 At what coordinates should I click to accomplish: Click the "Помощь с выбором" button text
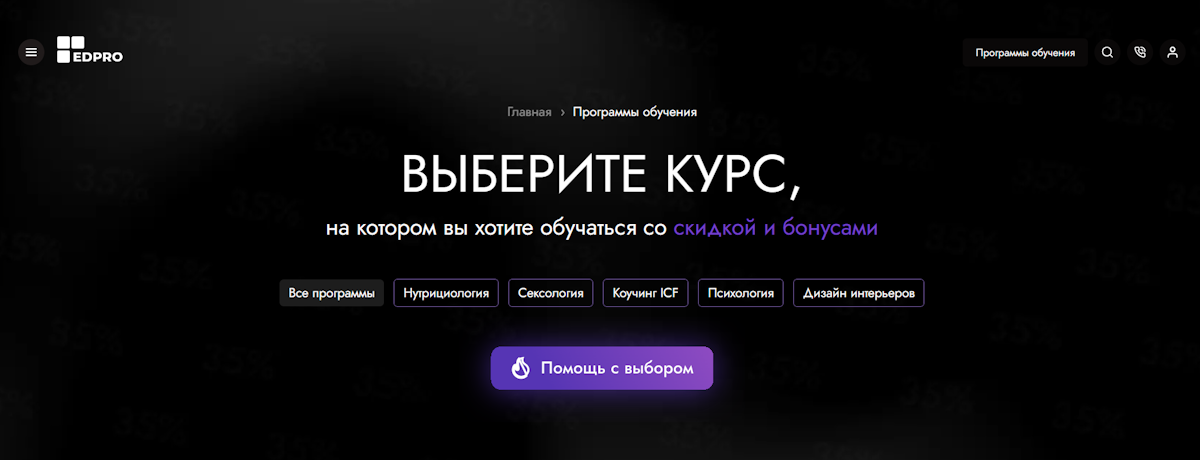pyautogui.click(x=617, y=368)
